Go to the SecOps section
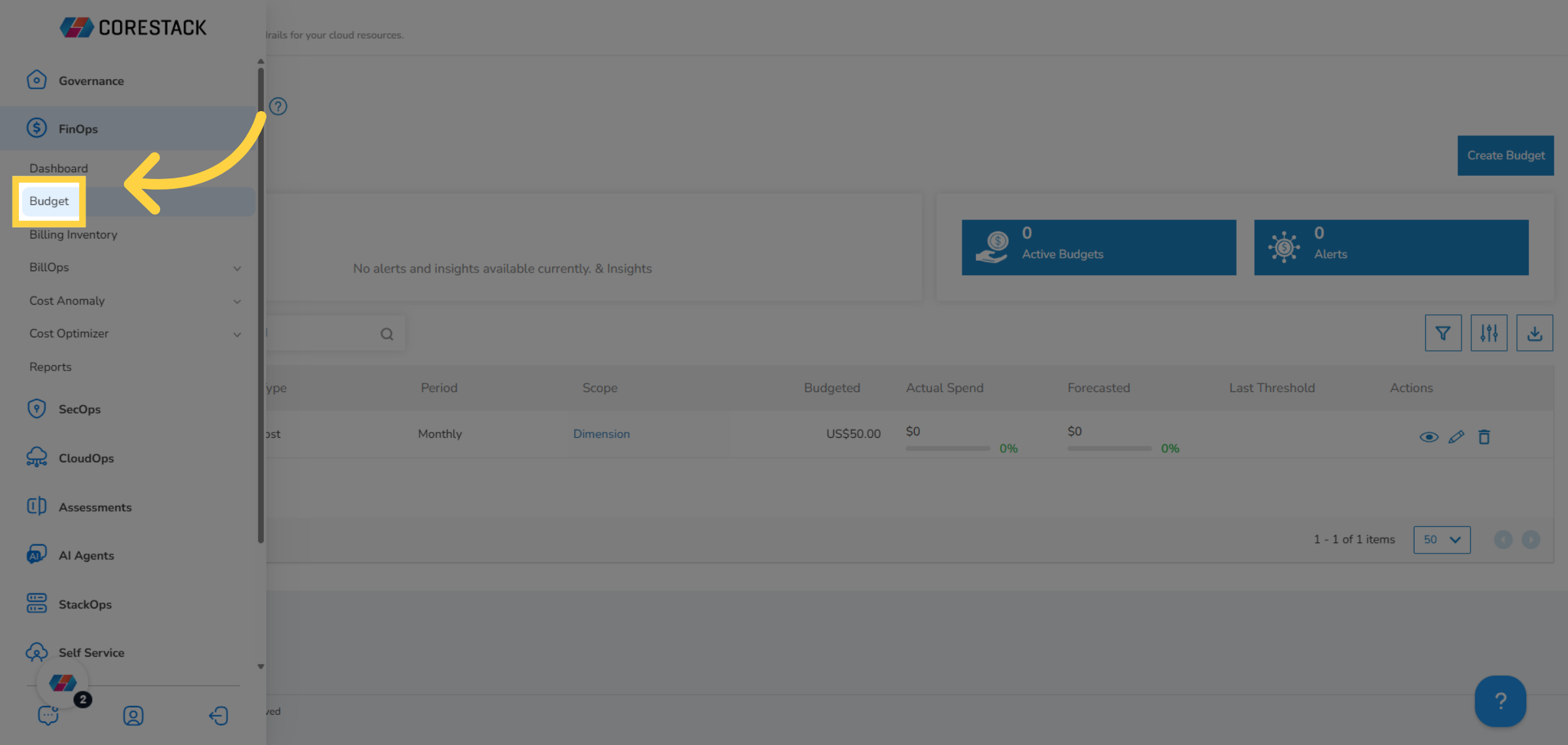Screen dimensions: 1568x745 79,409
